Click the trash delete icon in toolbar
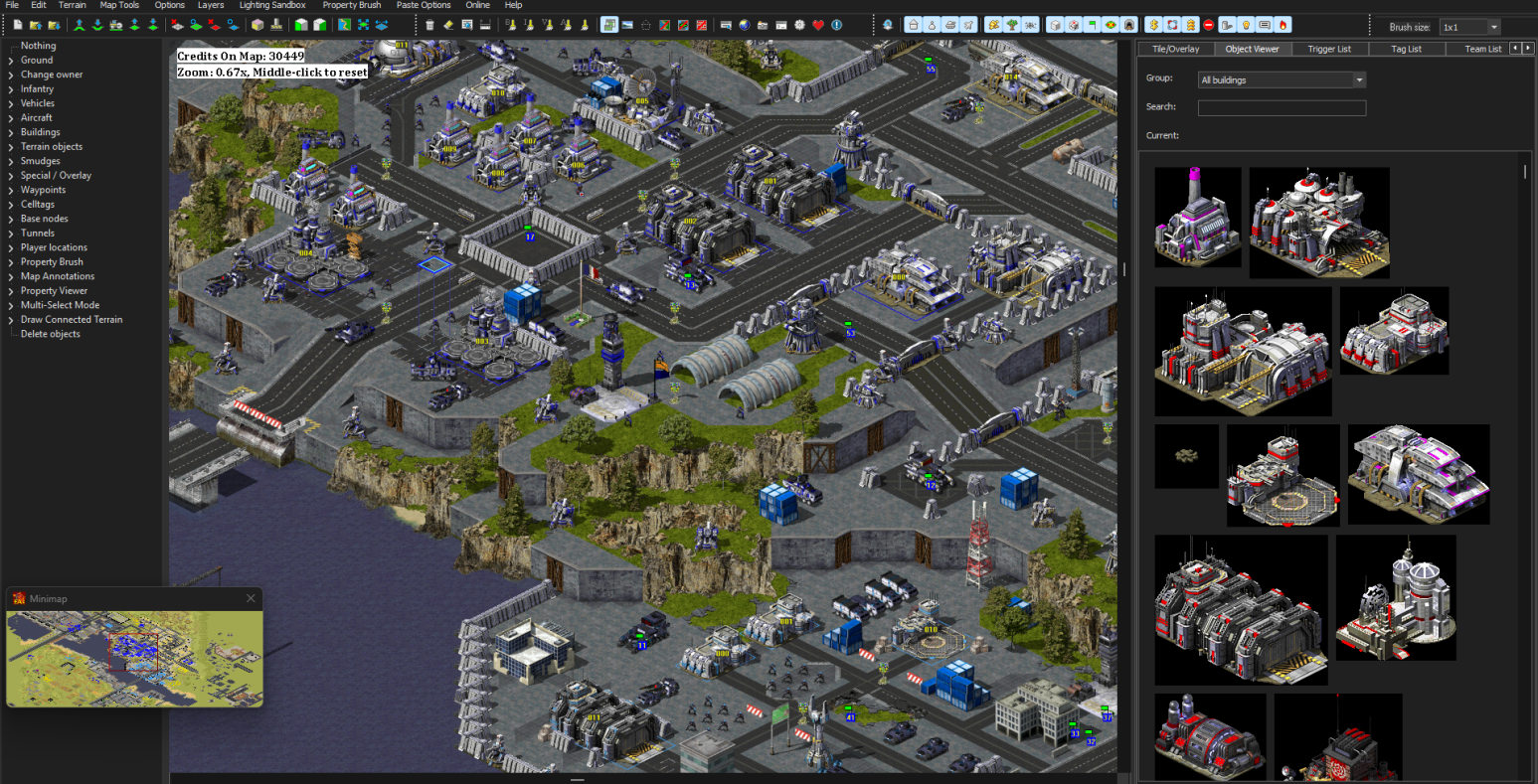Image resolution: width=1538 pixels, height=784 pixels. point(429,25)
